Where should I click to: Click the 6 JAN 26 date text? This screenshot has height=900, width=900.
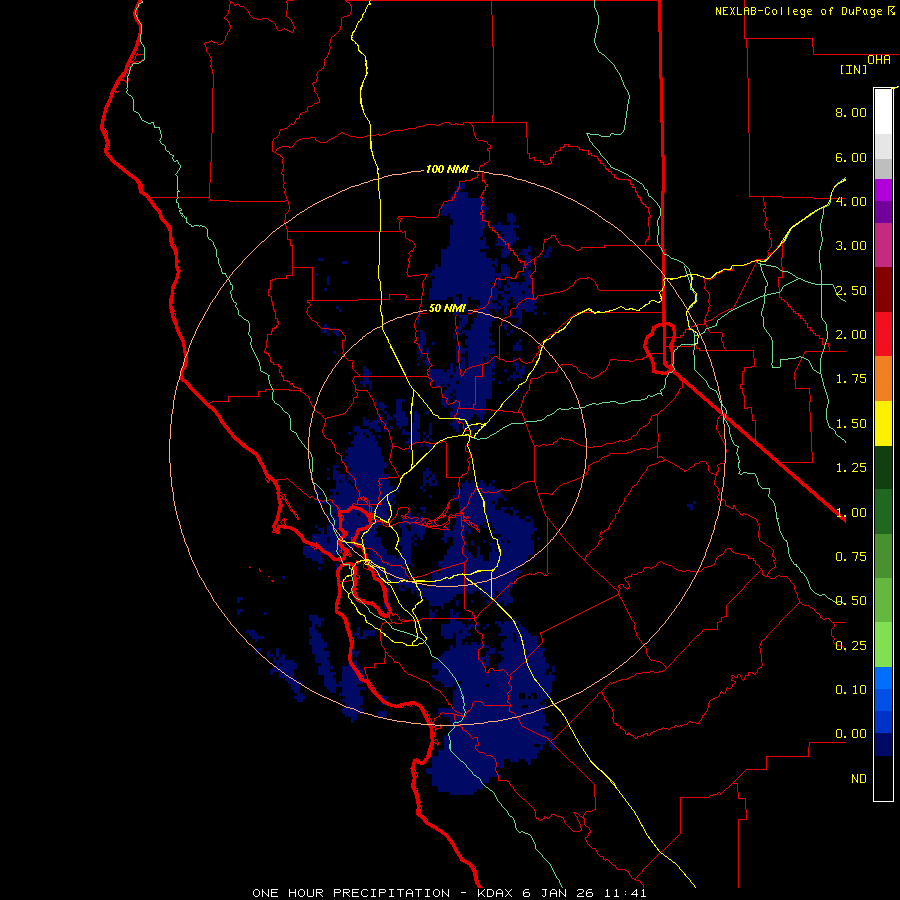tap(558, 893)
